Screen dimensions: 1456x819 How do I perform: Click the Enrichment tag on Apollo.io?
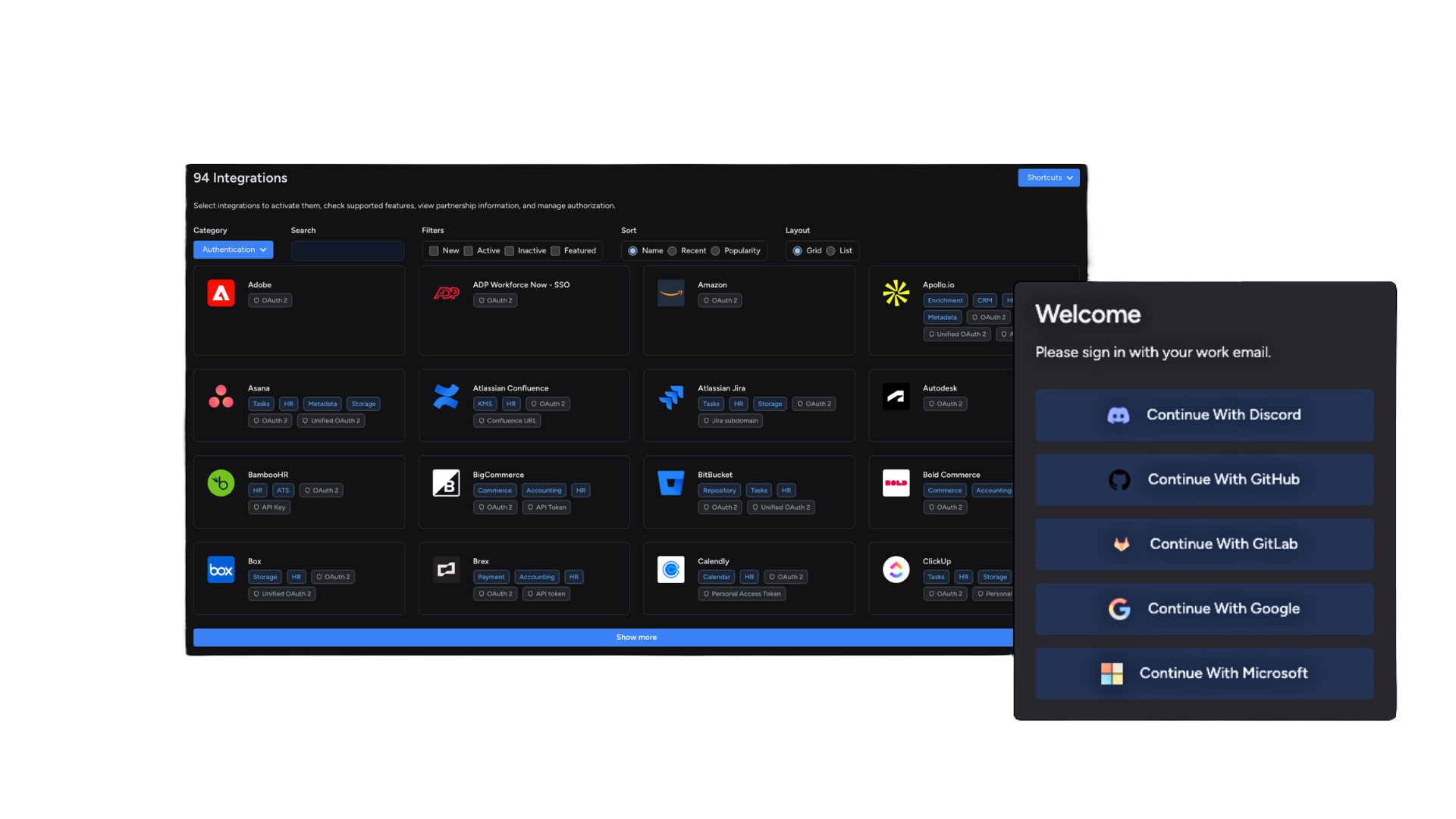coord(945,300)
